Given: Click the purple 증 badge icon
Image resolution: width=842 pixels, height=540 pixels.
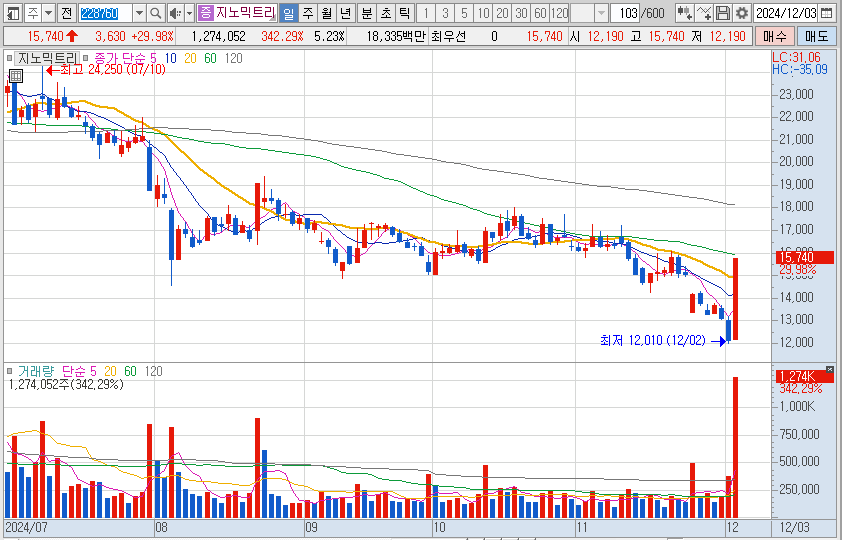Looking at the screenshot, I should (x=205, y=12).
